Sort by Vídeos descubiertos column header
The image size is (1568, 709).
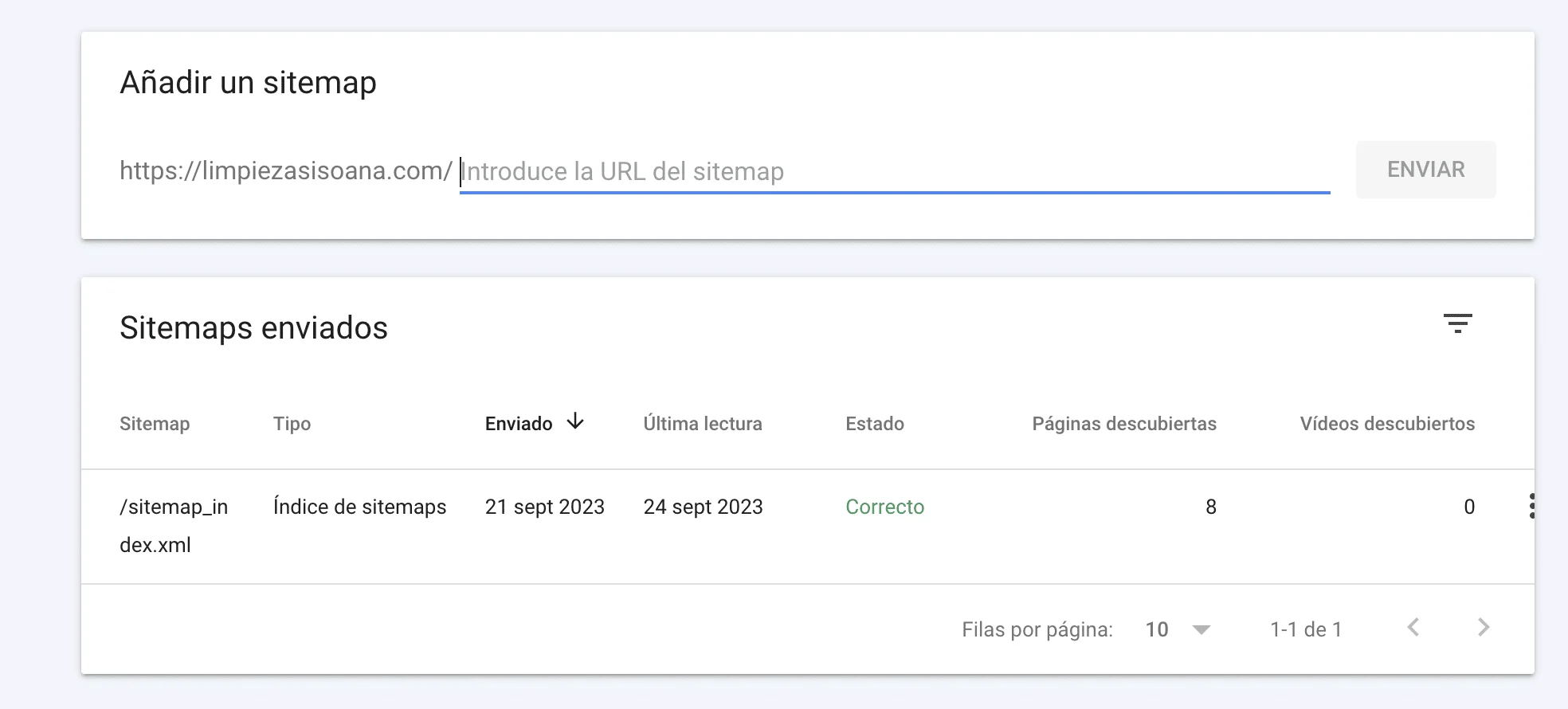tap(1387, 424)
